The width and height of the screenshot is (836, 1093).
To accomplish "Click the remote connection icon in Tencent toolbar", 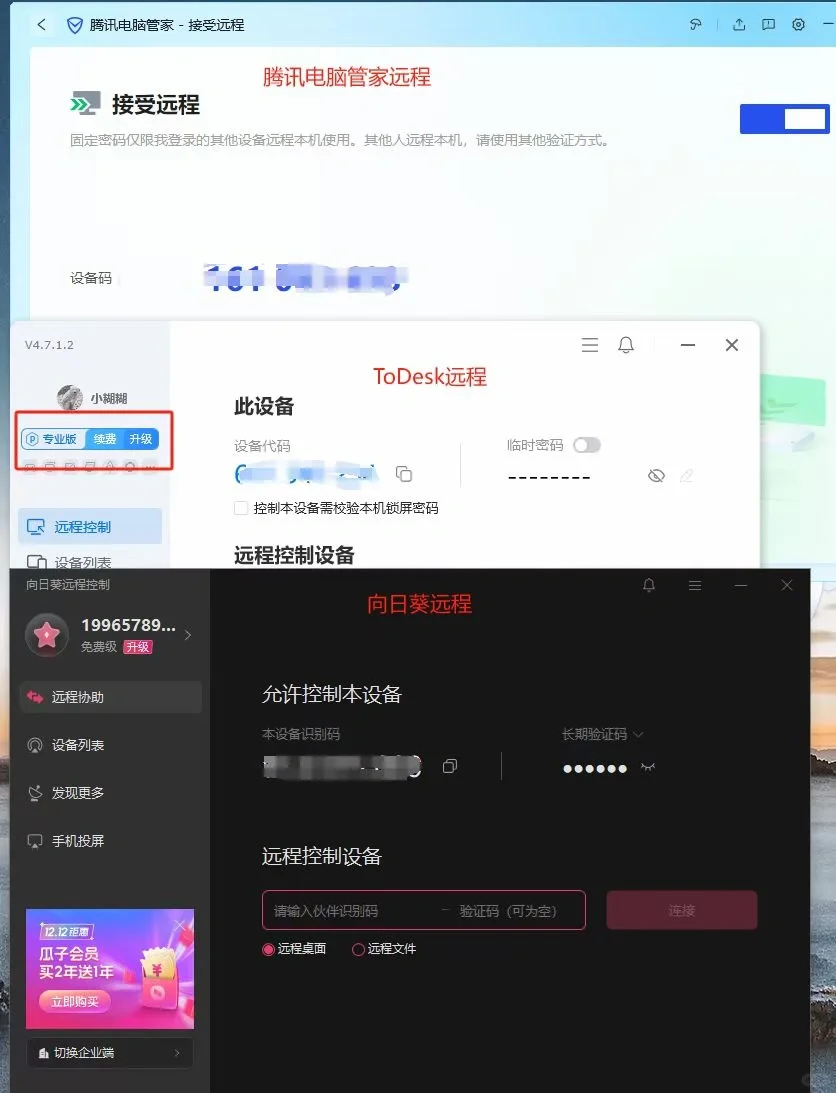I will pos(696,24).
